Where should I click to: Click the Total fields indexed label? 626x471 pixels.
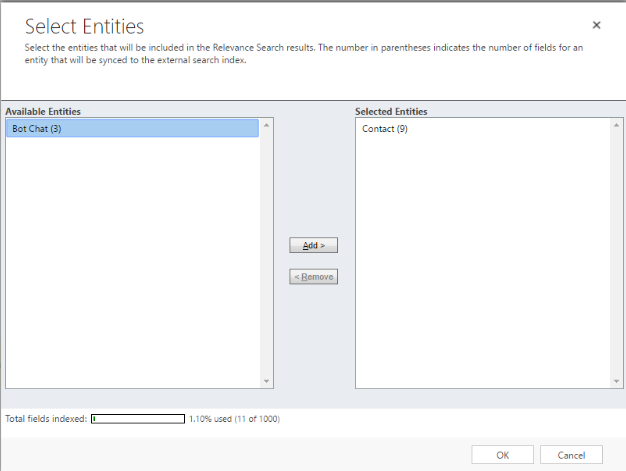(46, 419)
